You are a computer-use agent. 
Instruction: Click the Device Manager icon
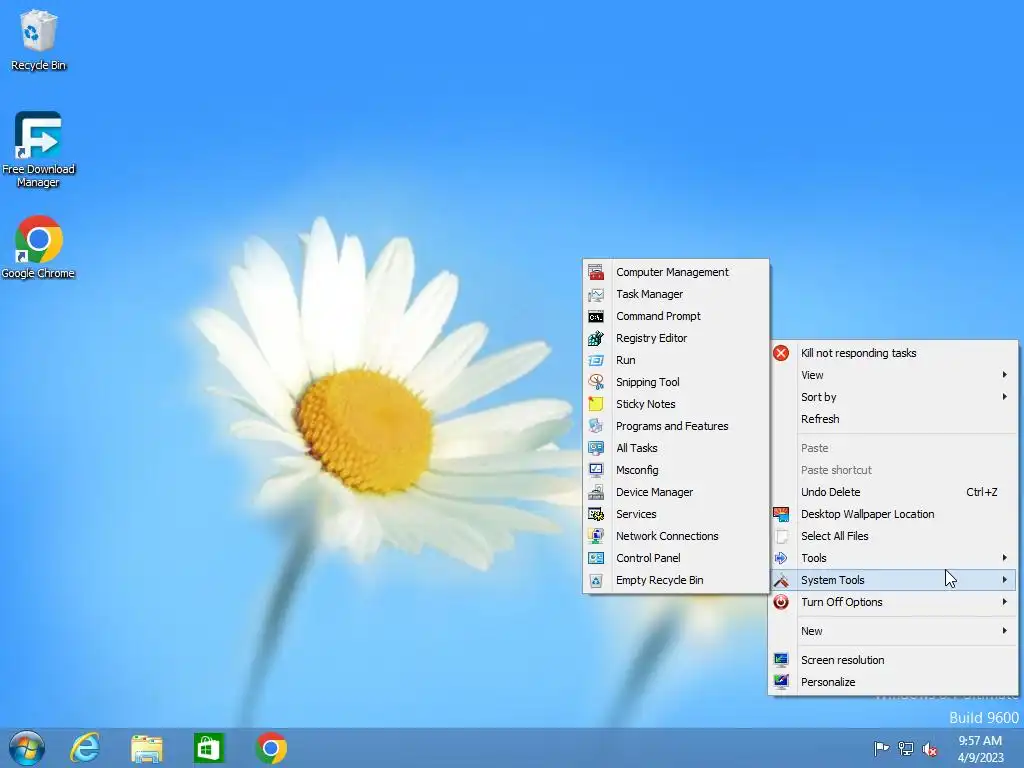click(596, 492)
